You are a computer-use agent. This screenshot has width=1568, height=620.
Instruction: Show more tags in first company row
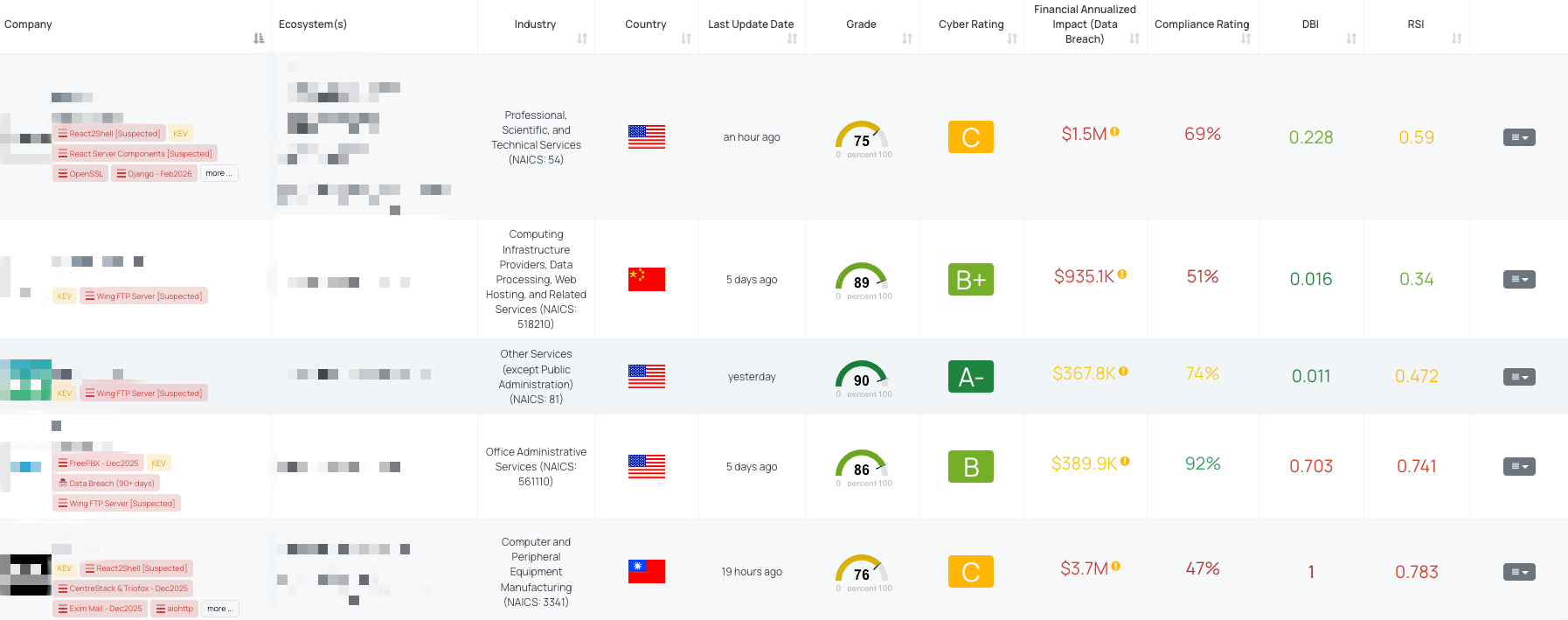click(x=219, y=173)
